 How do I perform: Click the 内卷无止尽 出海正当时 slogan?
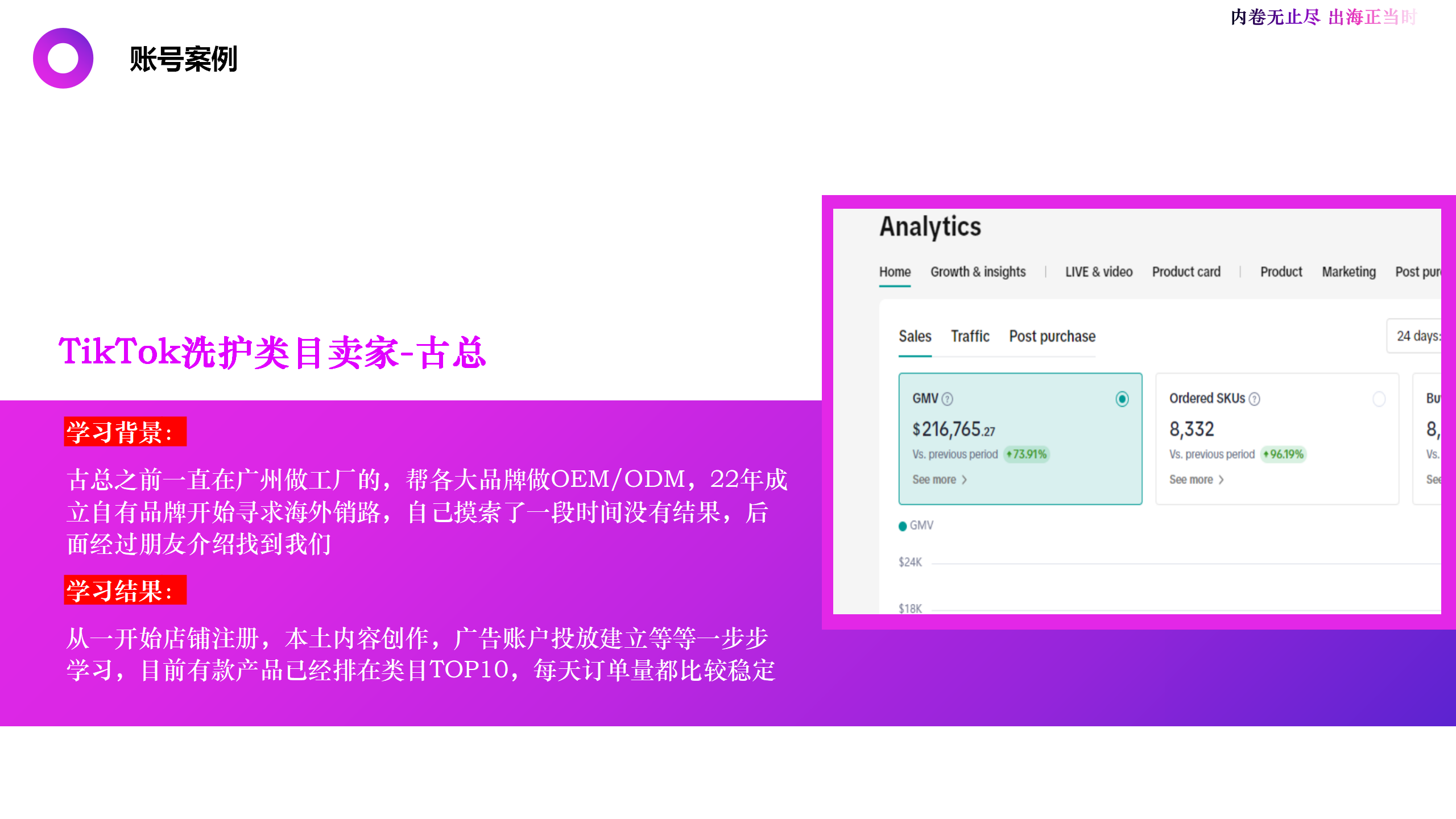(x=1324, y=17)
